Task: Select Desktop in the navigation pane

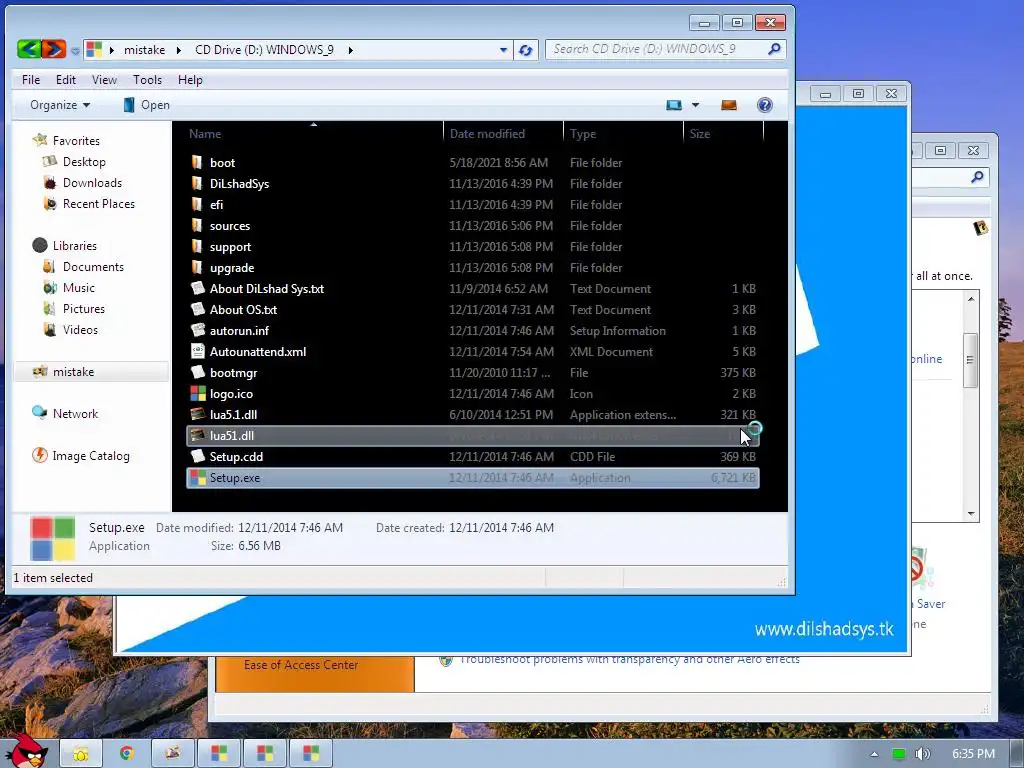Action: (84, 162)
